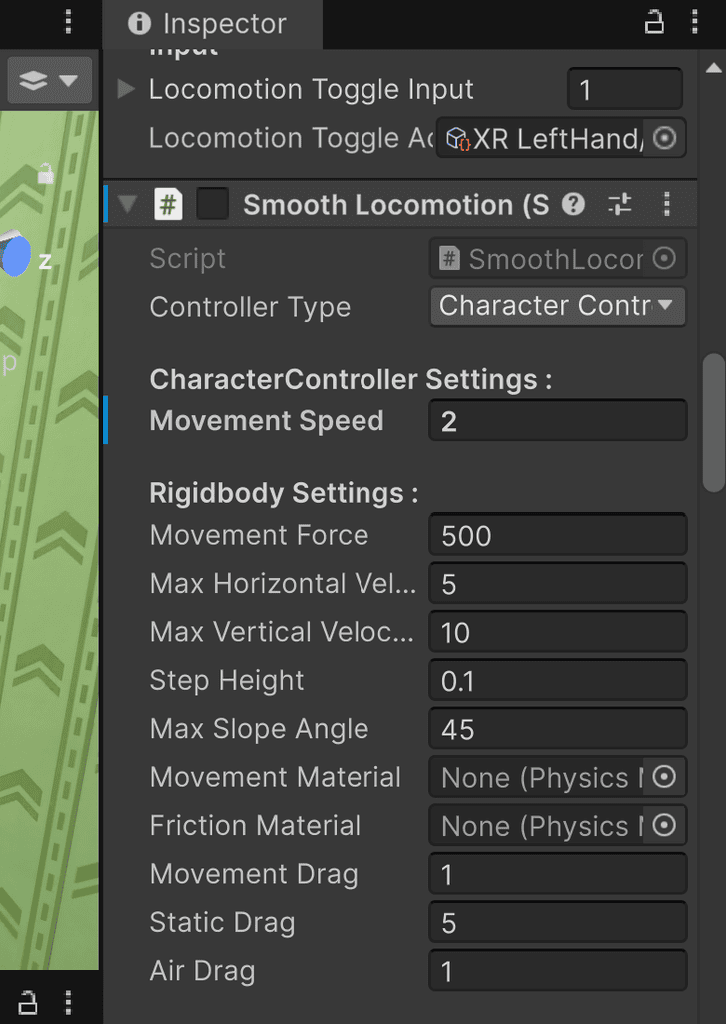Click the Inspector lock icon

click(x=654, y=24)
